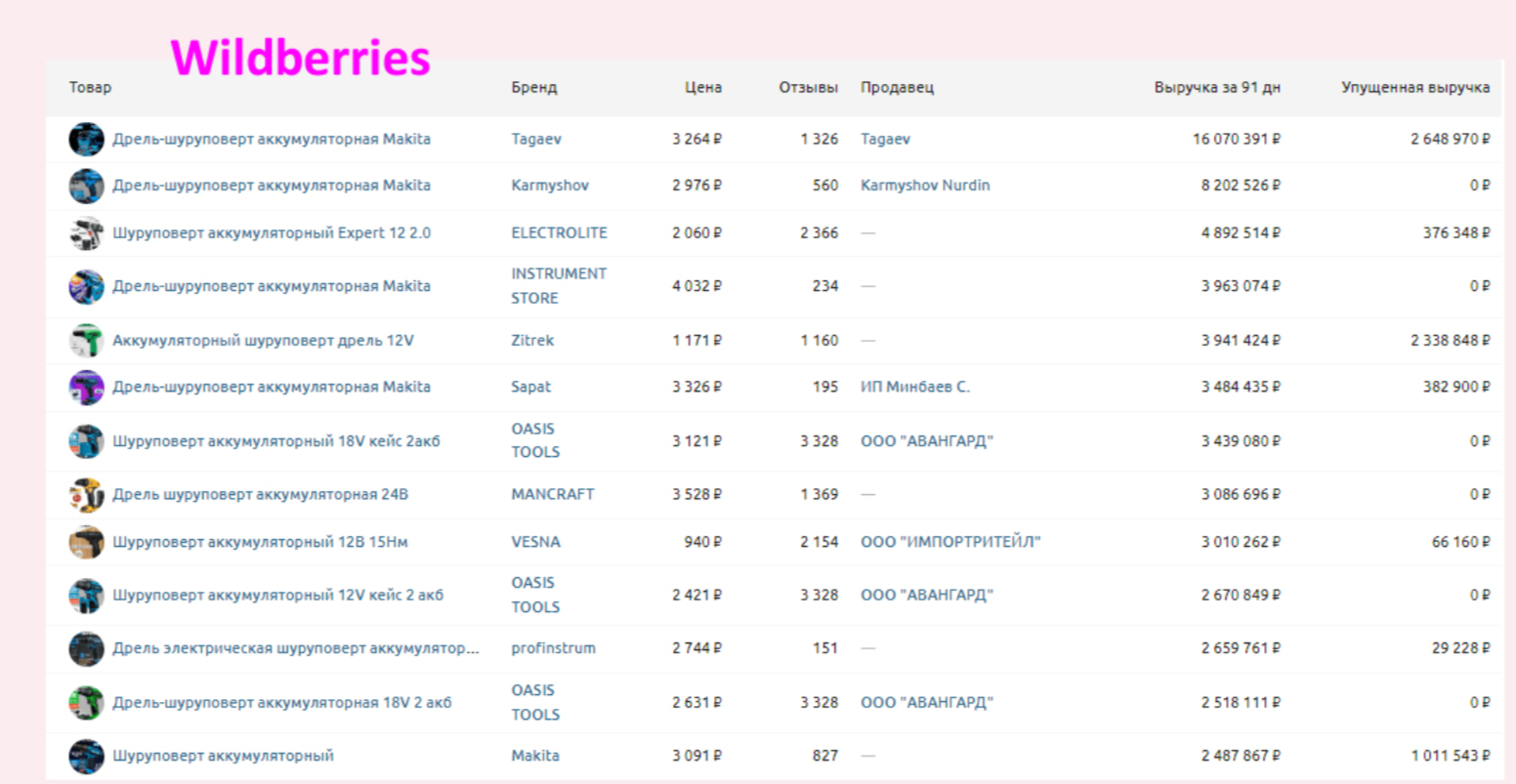
Task: Open Makita drill product link in Karmyshov row
Action: [272, 186]
